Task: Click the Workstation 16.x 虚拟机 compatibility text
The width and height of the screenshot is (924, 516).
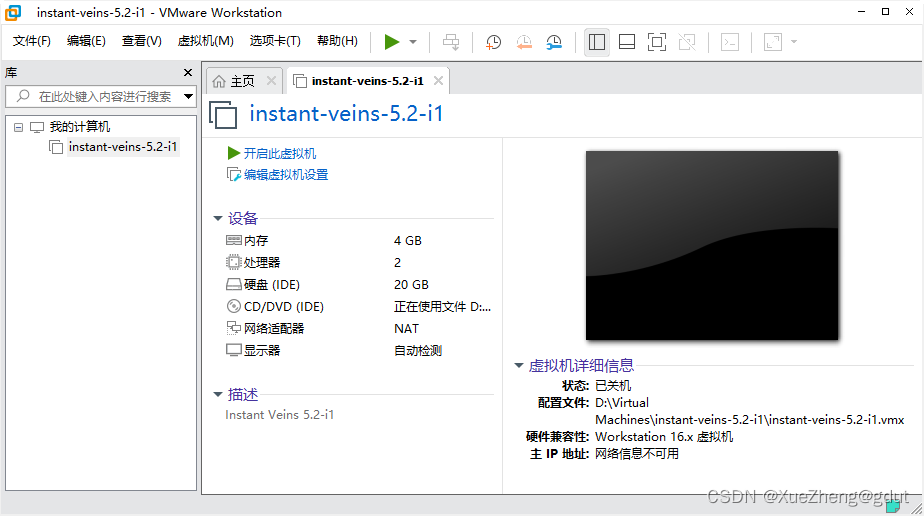Action: (x=664, y=436)
